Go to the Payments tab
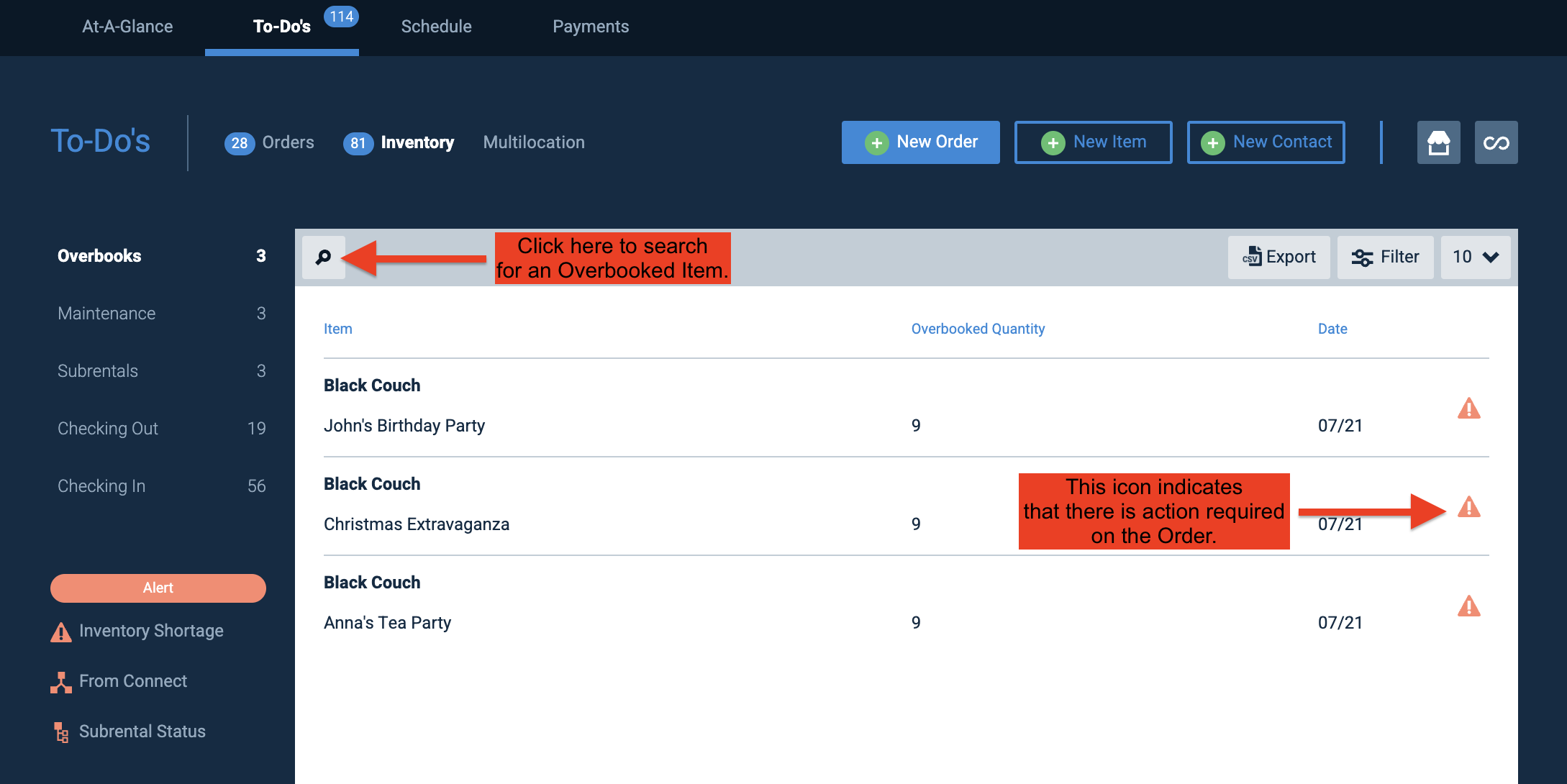 (591, 27)
